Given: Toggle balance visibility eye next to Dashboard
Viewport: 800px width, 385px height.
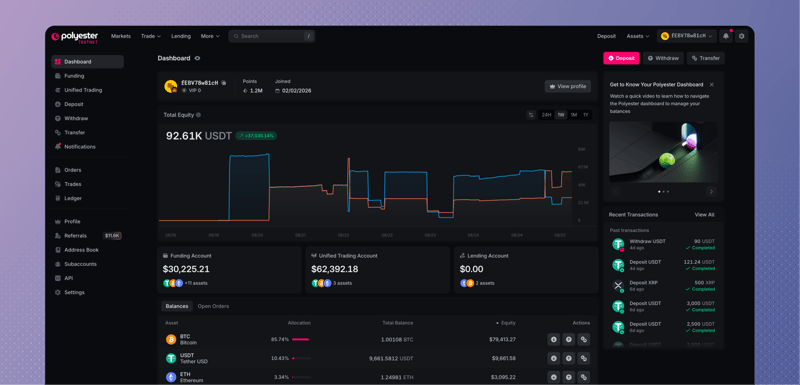Looking at the screenshot, I should coord(197,58).
